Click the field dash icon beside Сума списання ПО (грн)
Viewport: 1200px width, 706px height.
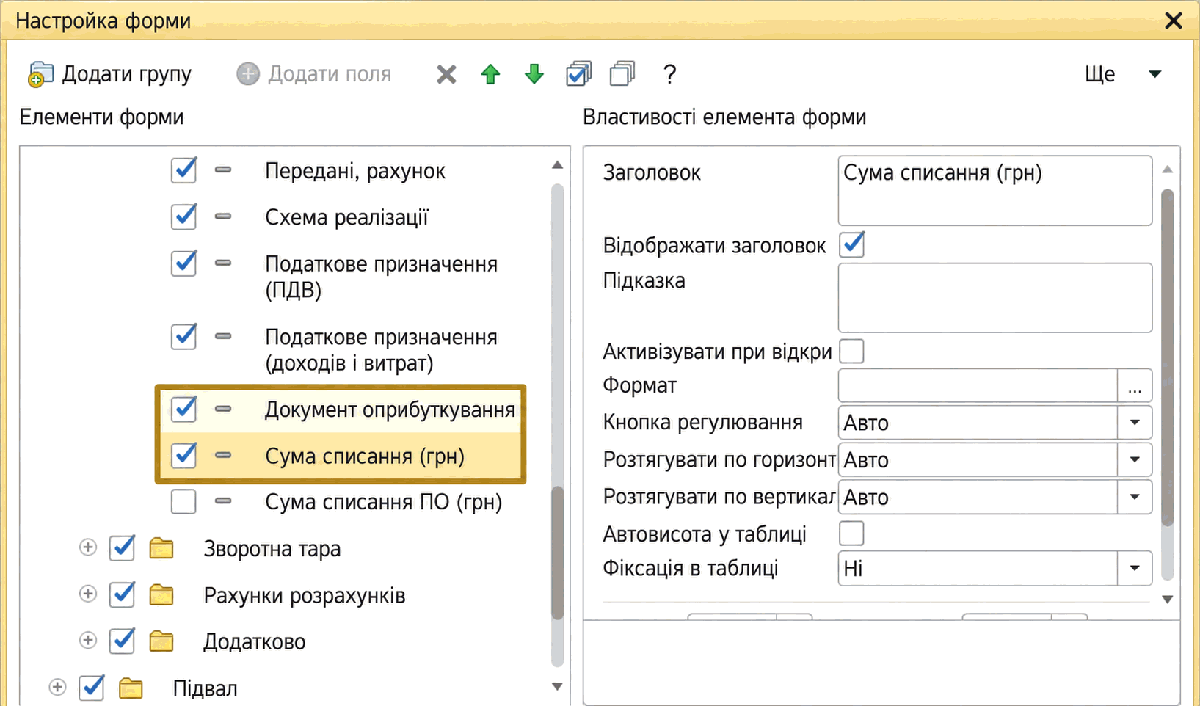223,501
